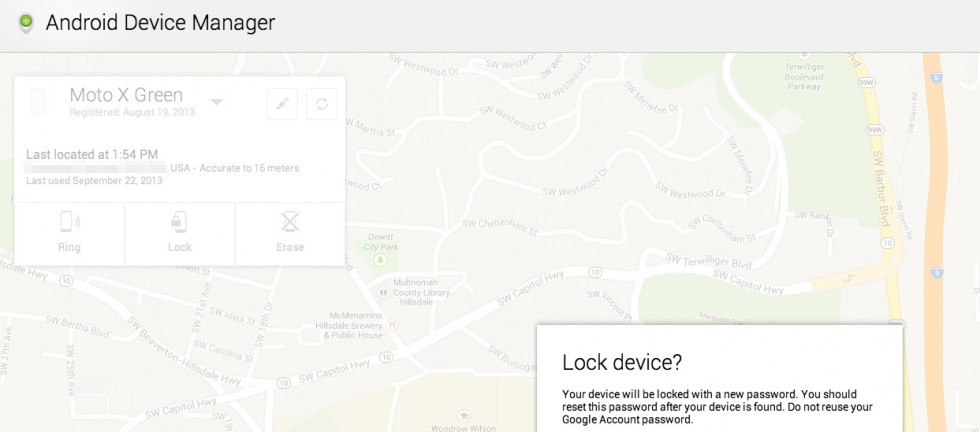Ring the Moto X Green device

(x=69, y=233)
